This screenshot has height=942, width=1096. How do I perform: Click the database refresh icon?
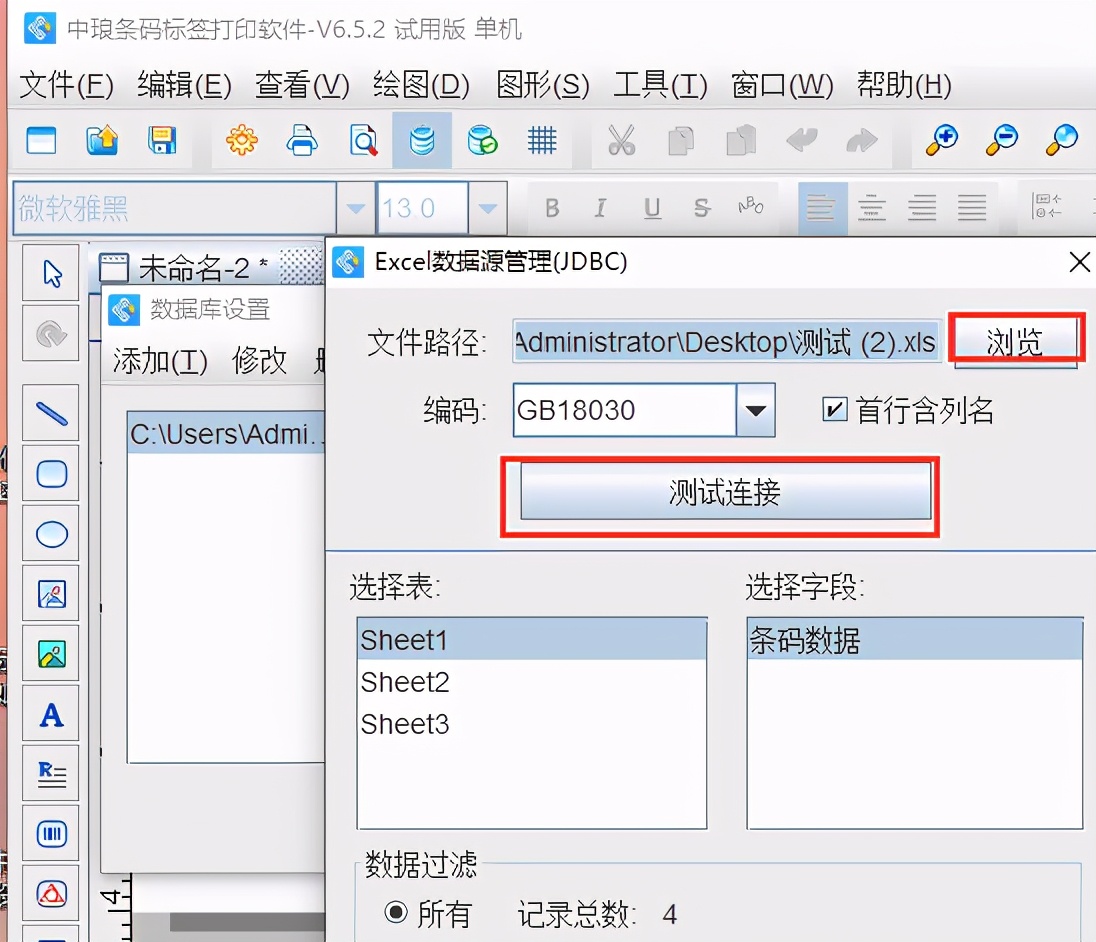coord(482,140)
